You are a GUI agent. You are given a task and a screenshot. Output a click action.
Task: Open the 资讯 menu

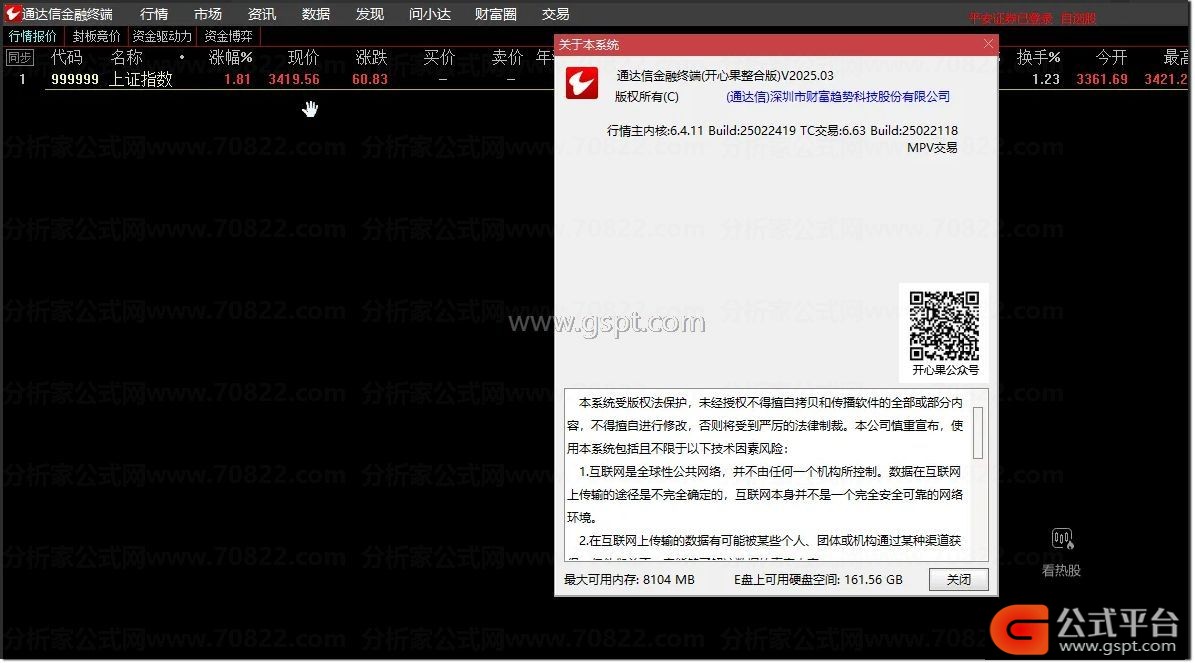point(261,14)
